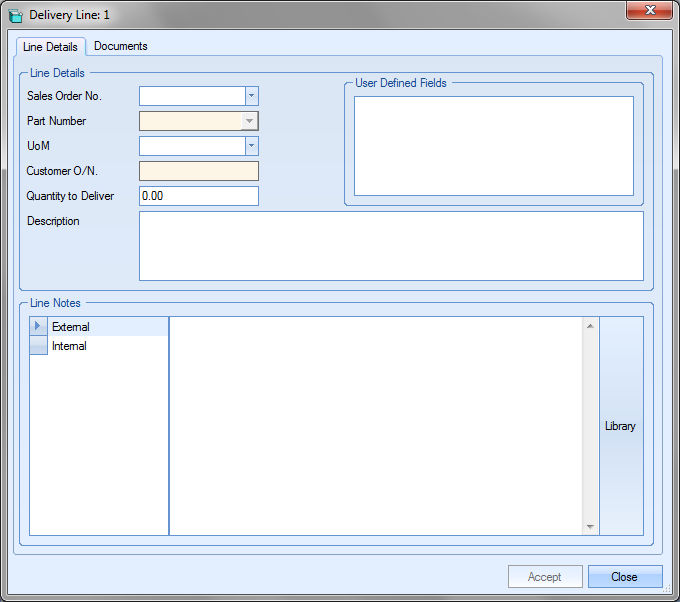The width and height of the screenshot is (680, 602).
Task: Click into the Description text area
Action: (x=390, y=245)
